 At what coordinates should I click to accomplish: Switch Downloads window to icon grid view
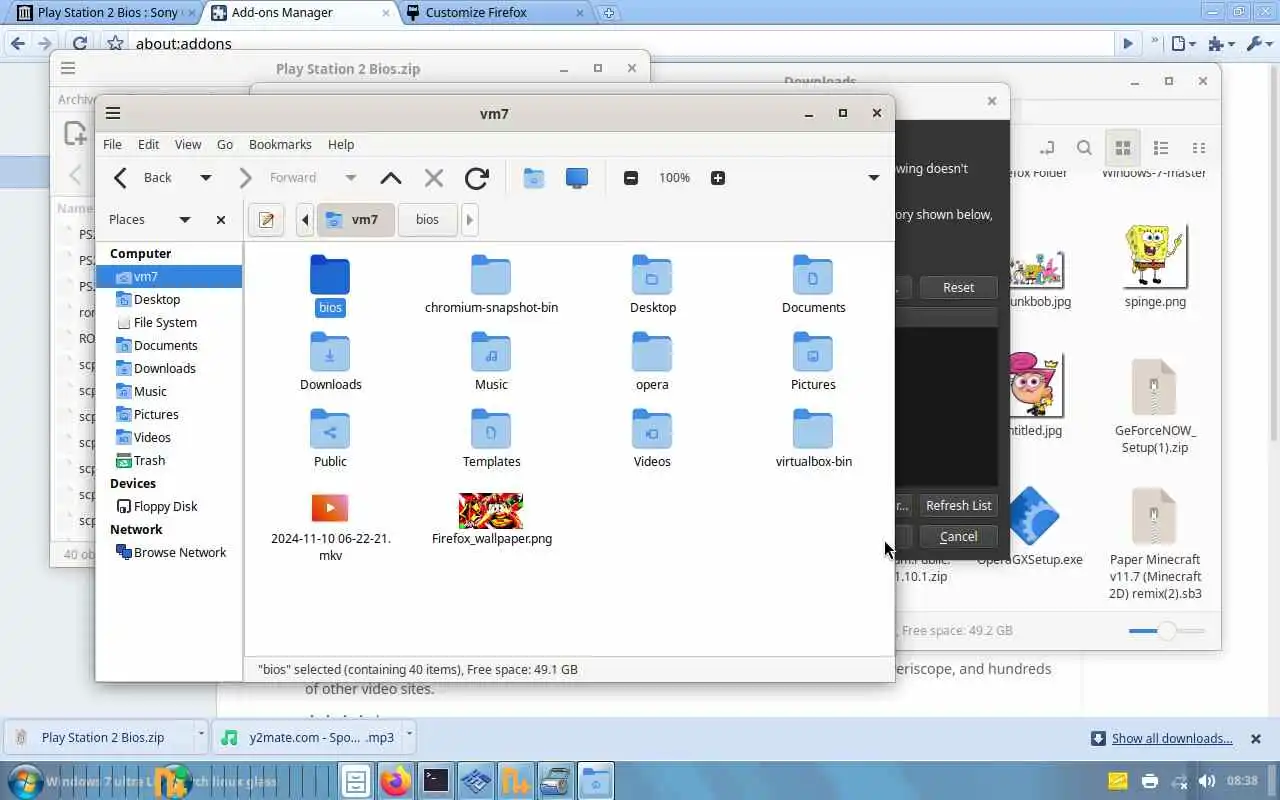click(x=1123, y=148)
